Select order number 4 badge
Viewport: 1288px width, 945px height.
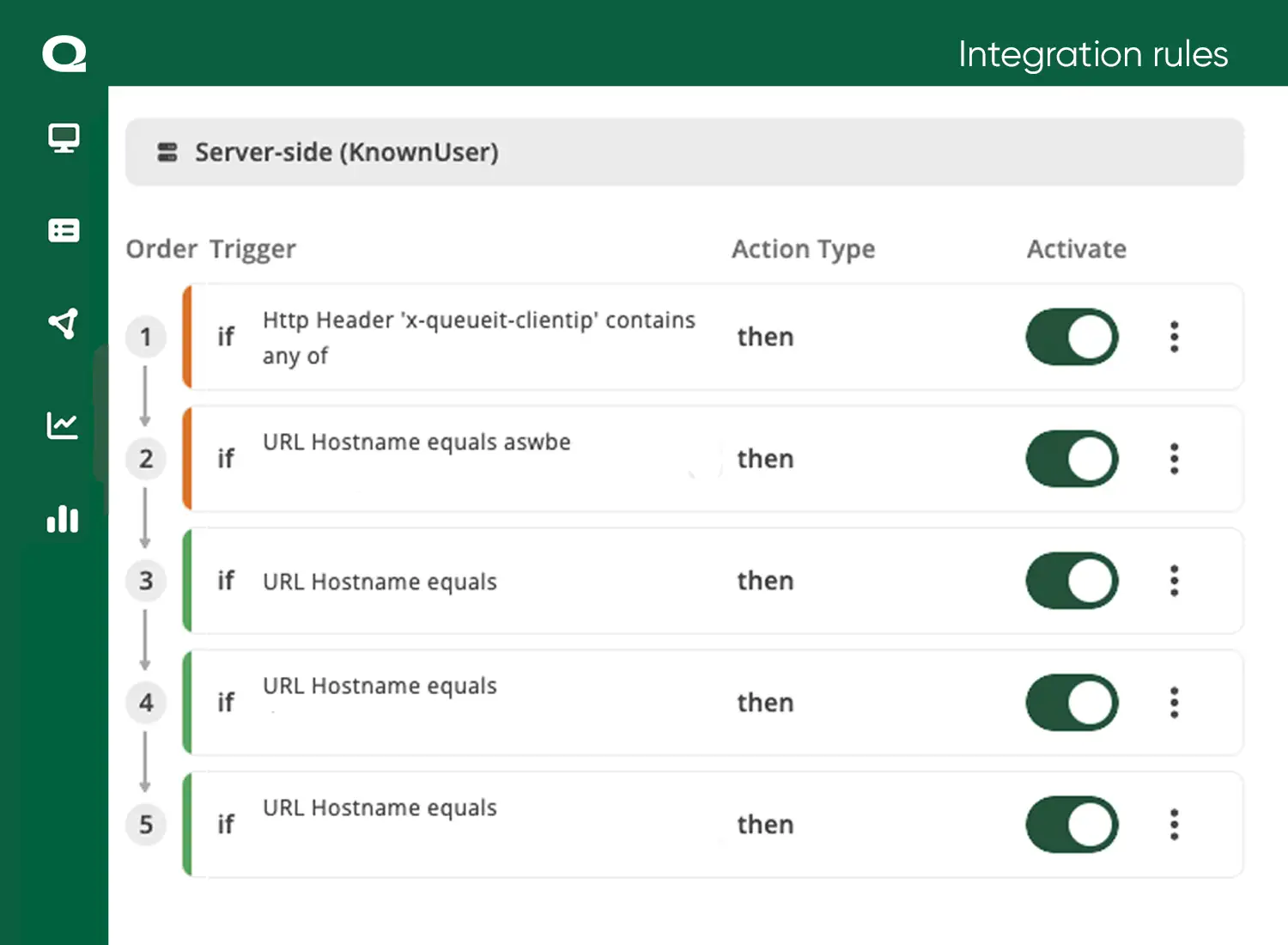146,703
